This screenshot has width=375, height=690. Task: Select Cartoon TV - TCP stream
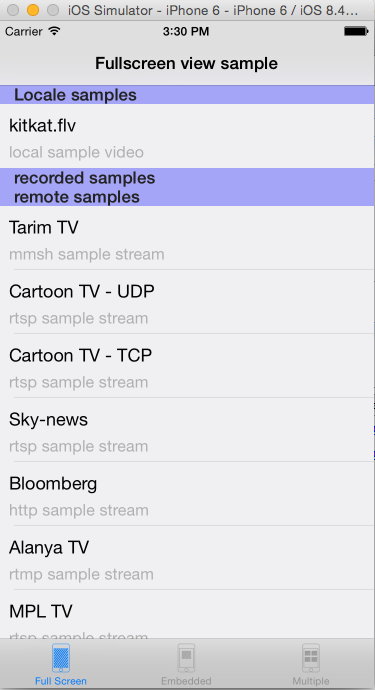[x=188, y=366]
